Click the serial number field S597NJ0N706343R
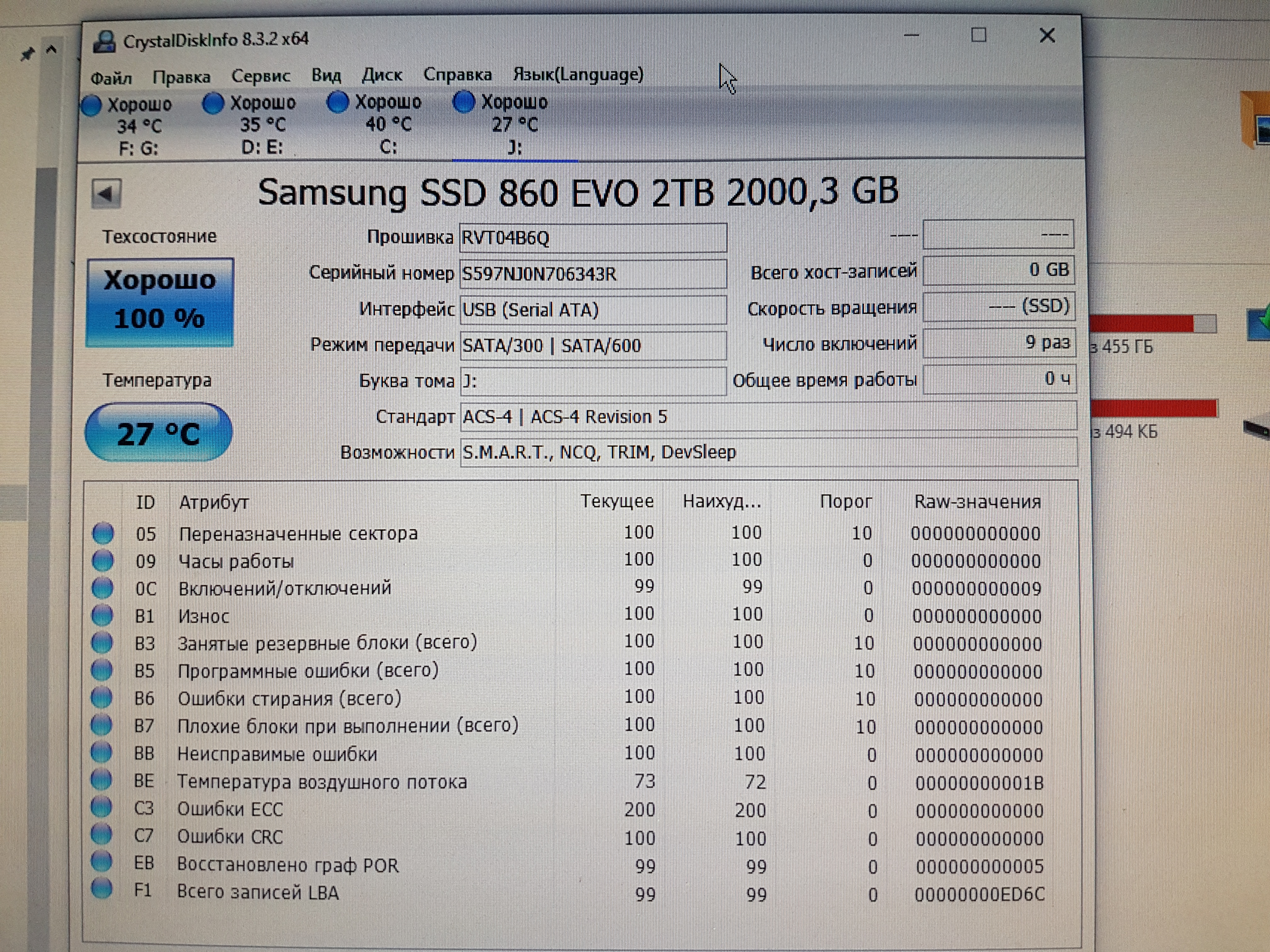Image resolution: width=1270 pixels, height=952 pixels. pyautogui.click(x=592, y=274)
